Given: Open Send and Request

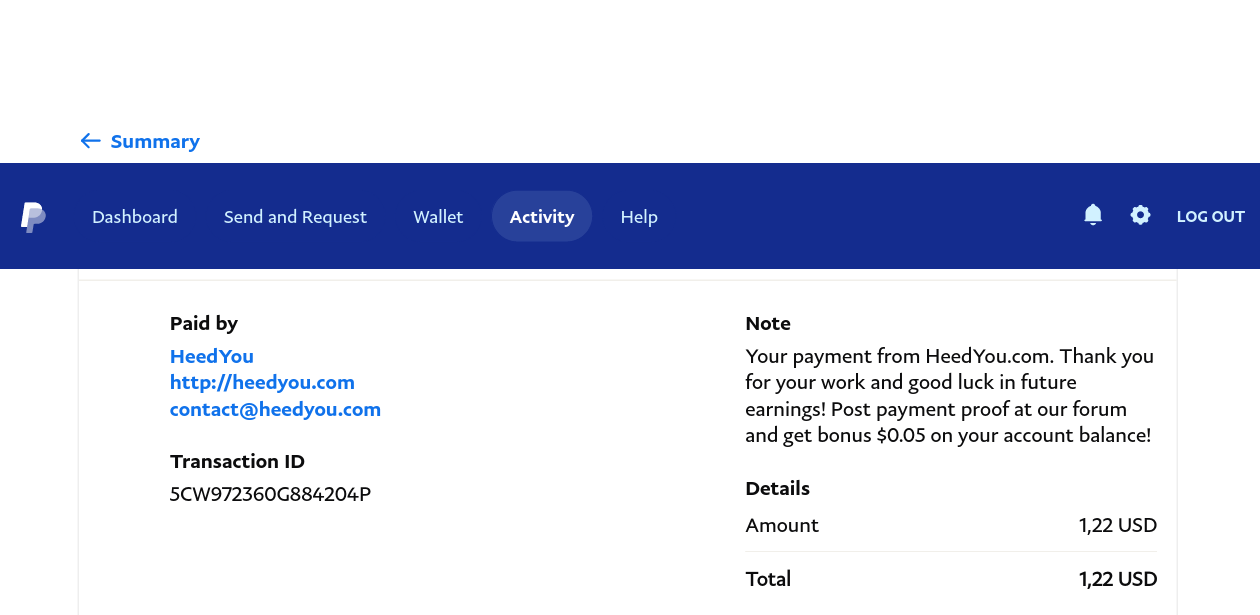Looking at the screenshot, I should [x=295, y=217].
